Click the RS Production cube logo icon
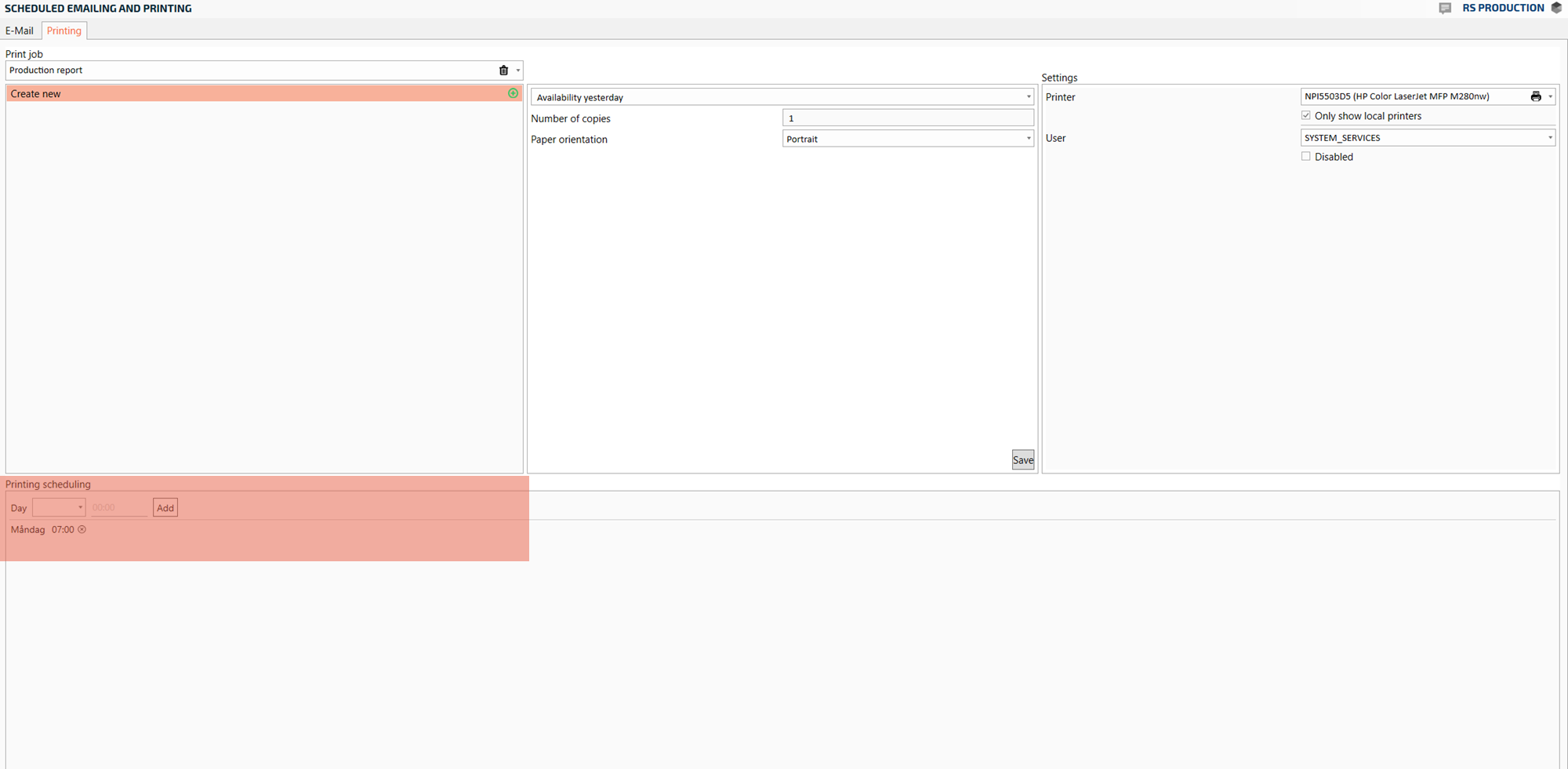This screenshot has height=769, width=1568. 1556,8
